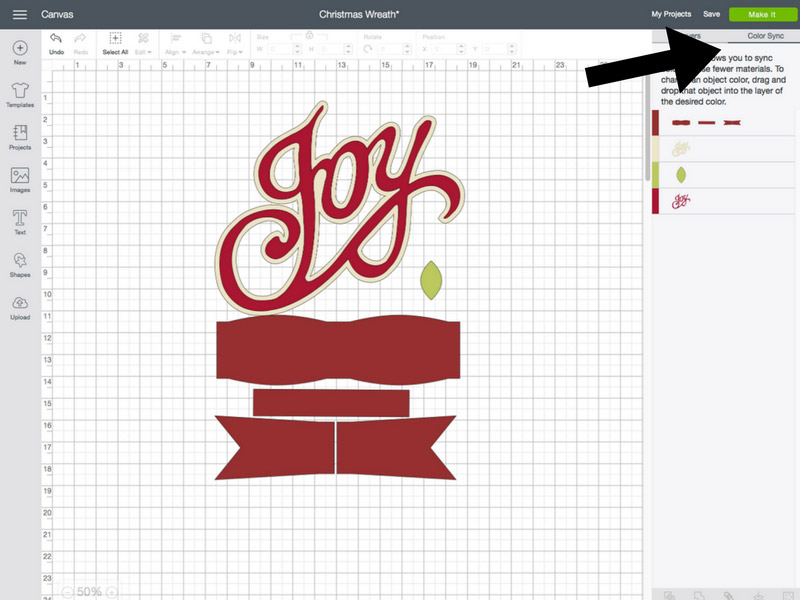This screenshot has width=800, height=600.
Task: Select the cream color bar
Action: [656, 148]
